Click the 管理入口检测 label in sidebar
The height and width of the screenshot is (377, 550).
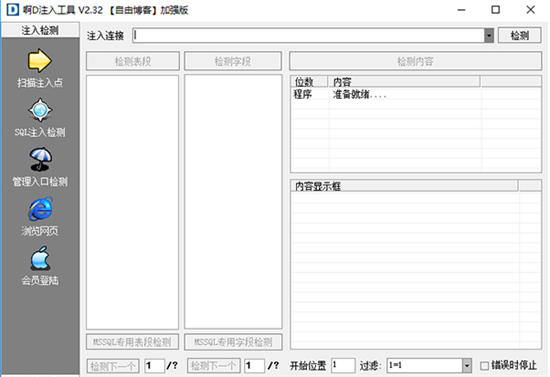click(40, 182)
